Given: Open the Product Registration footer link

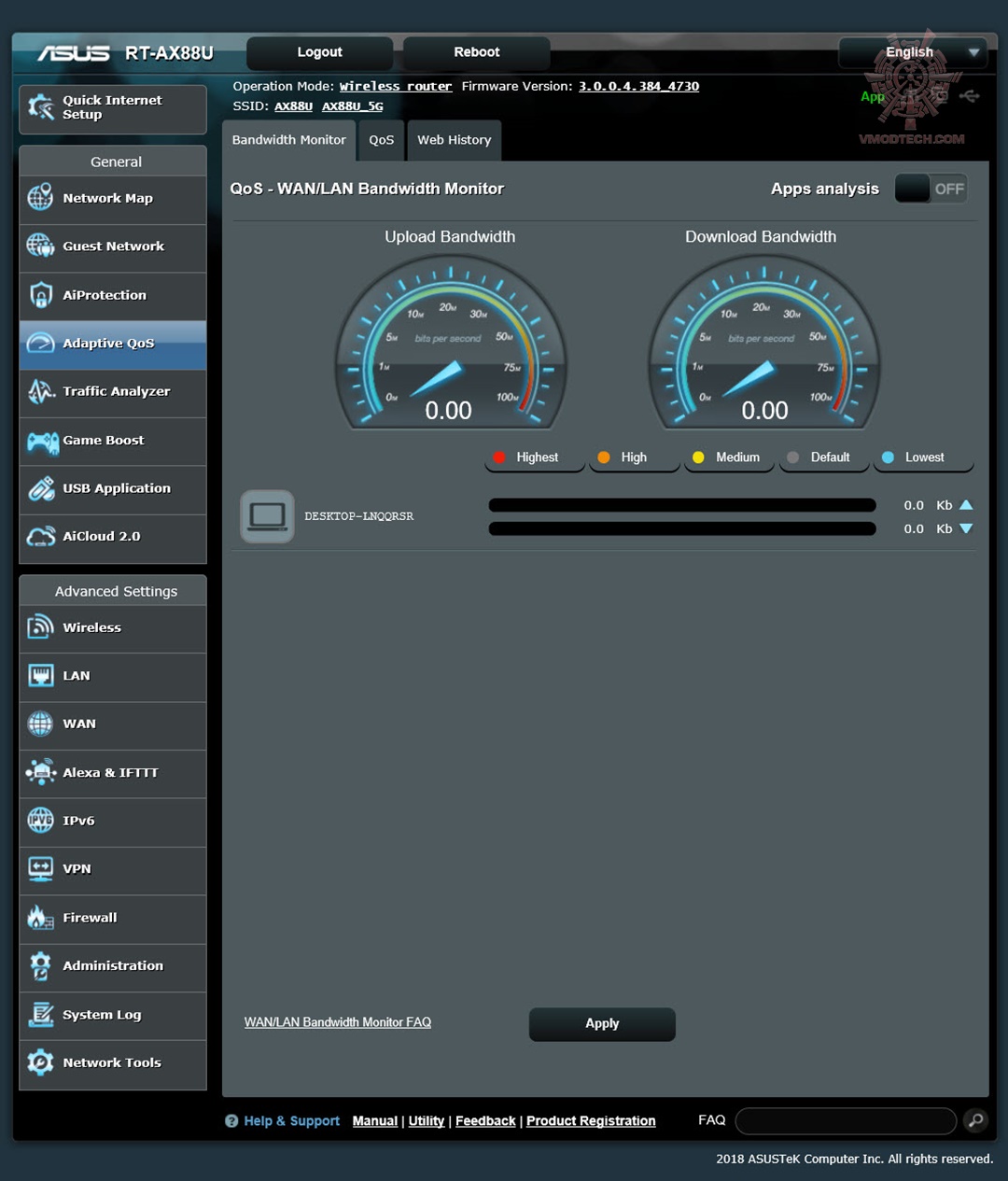Looking at the screenshot, I should 591,1121.
